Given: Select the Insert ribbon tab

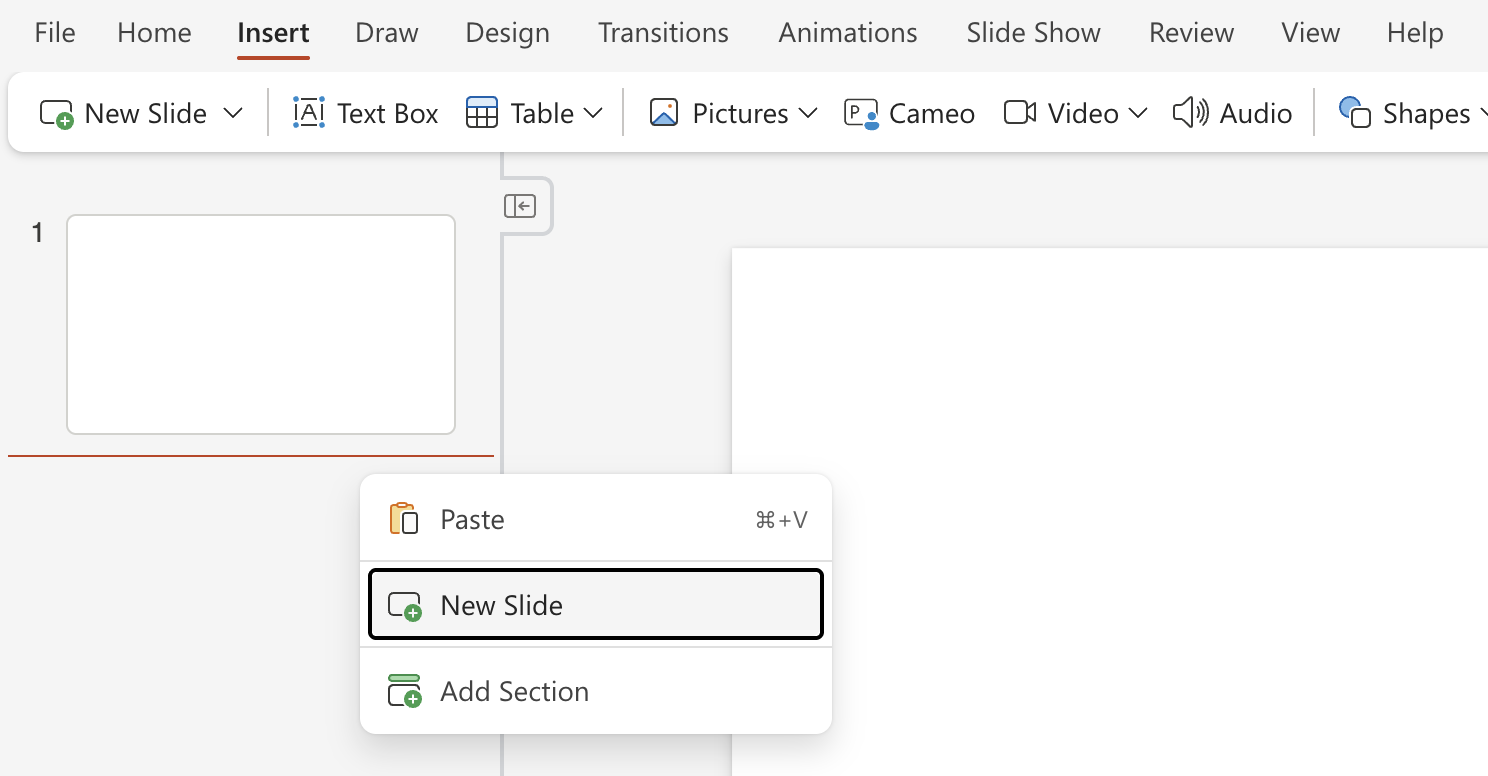Looking at the screenshot, I should tap(273, 33).
